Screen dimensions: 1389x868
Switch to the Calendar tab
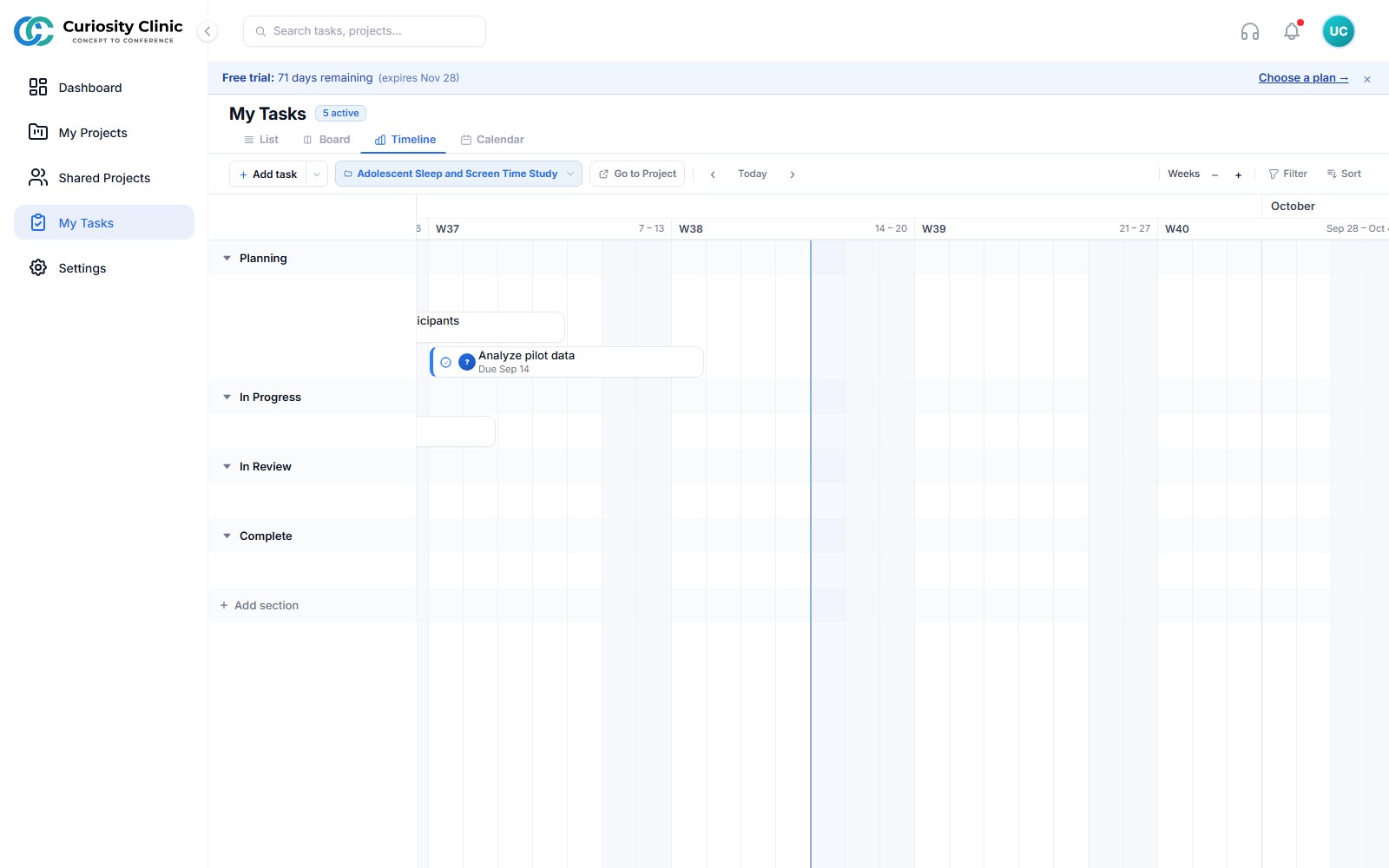pos(492,140)
